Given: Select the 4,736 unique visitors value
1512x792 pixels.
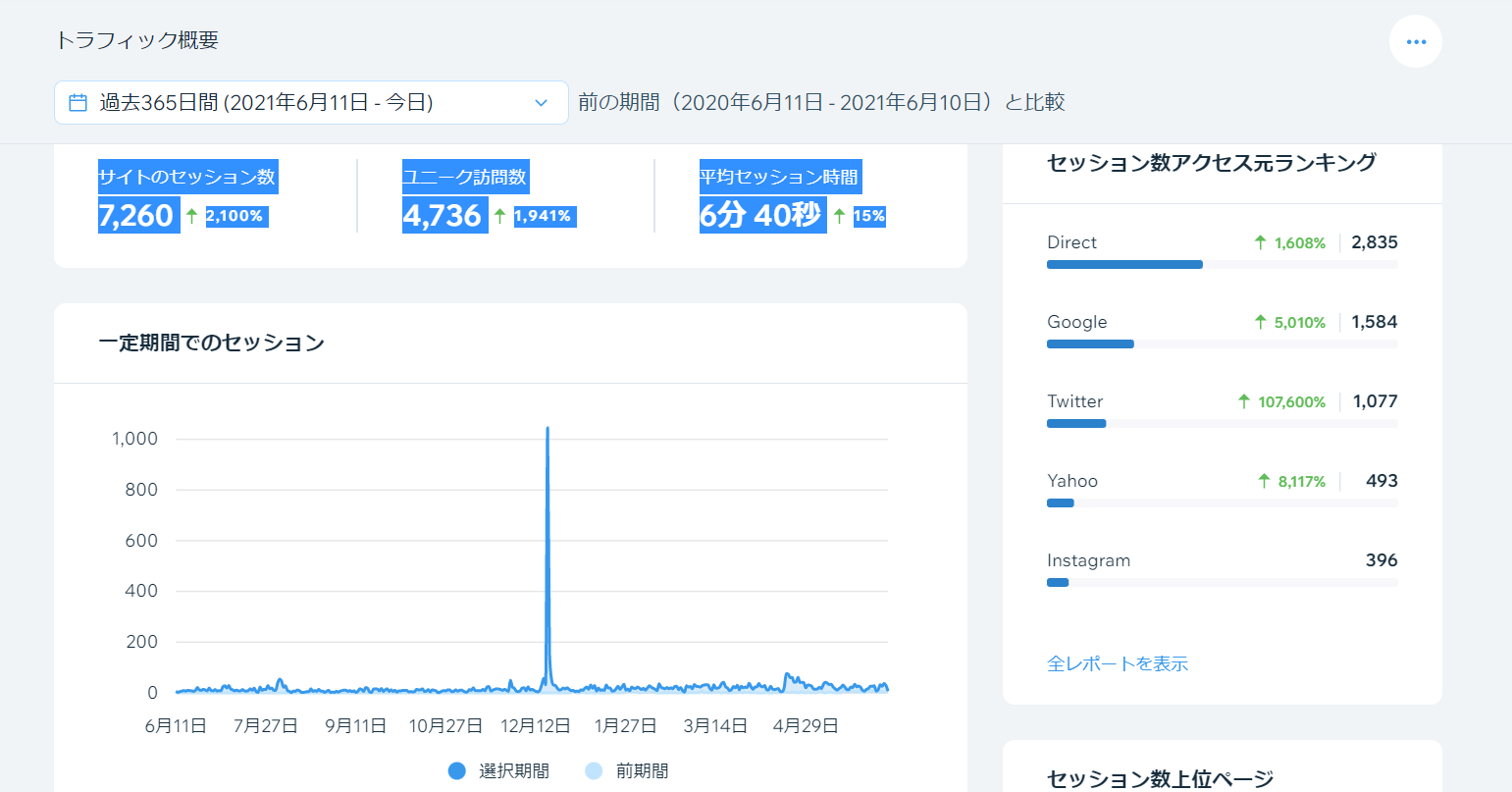Looking at the screenshot, I should tap(443, 216).
